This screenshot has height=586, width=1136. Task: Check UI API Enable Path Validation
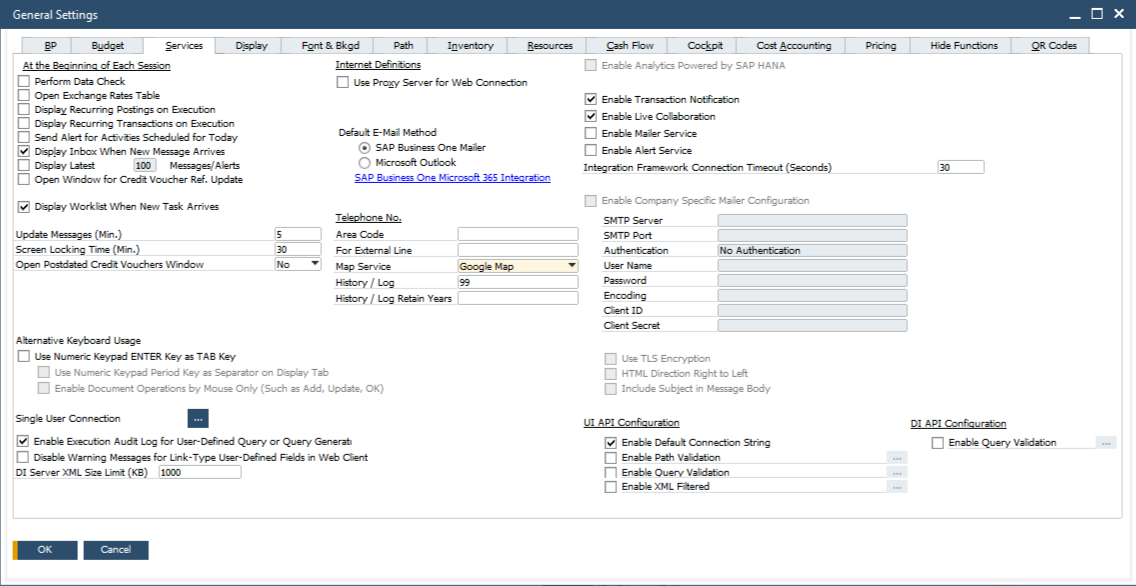pos(611,458)
